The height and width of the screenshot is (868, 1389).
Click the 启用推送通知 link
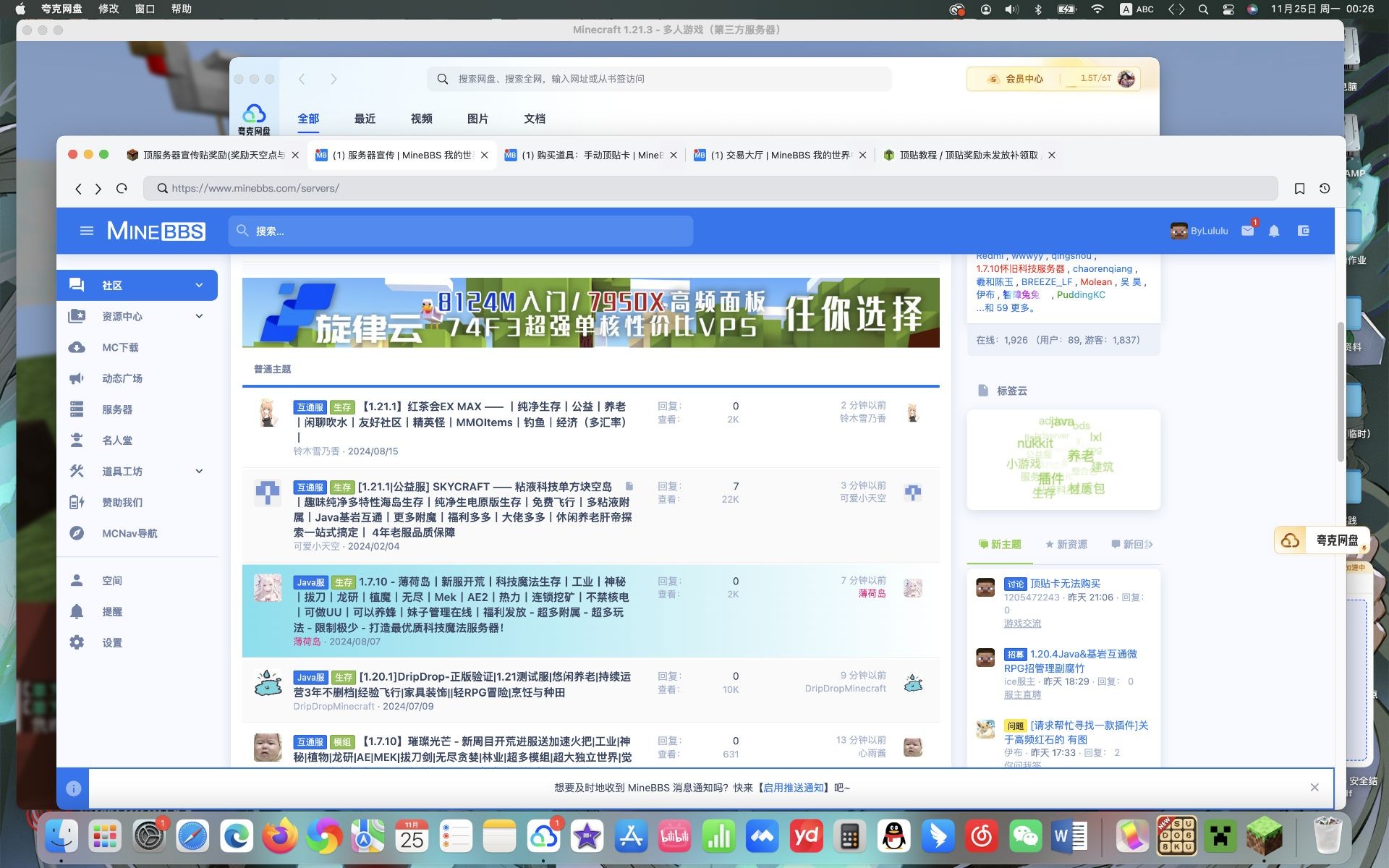[794, 788]
